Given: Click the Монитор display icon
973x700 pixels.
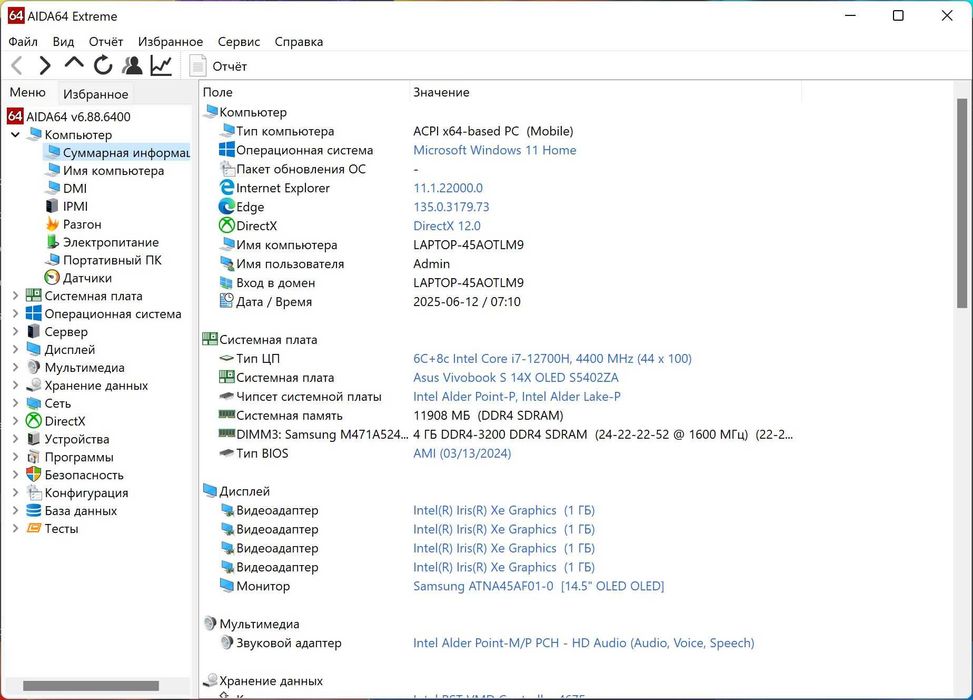Looking at the screenshot, I should (226, 585).
